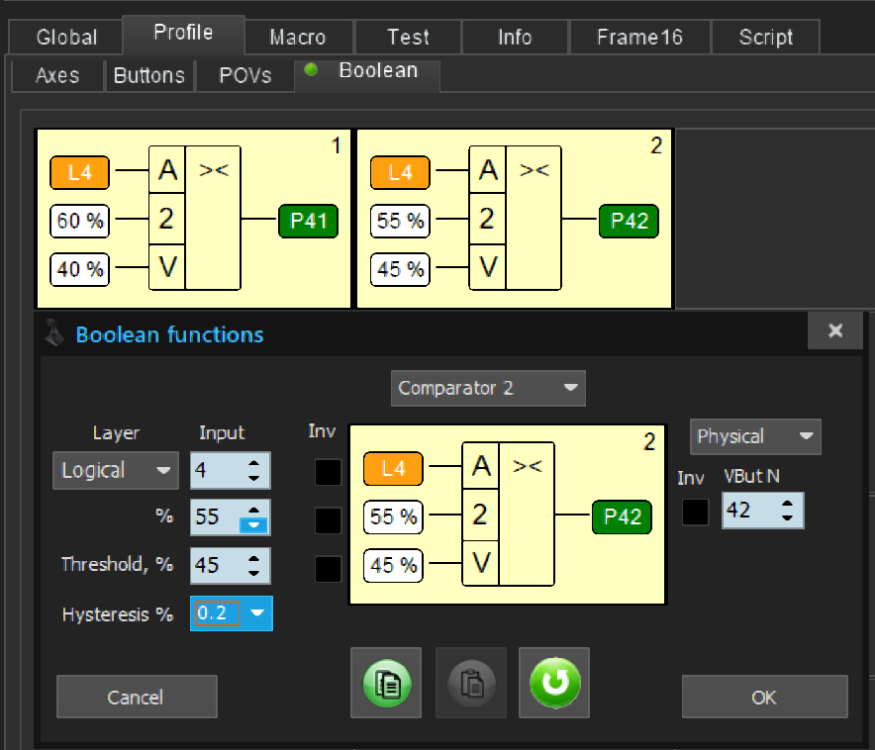This screenshot has height=750, width=875.
Task: Switch to the Macro tab
Action: [297, 38]
